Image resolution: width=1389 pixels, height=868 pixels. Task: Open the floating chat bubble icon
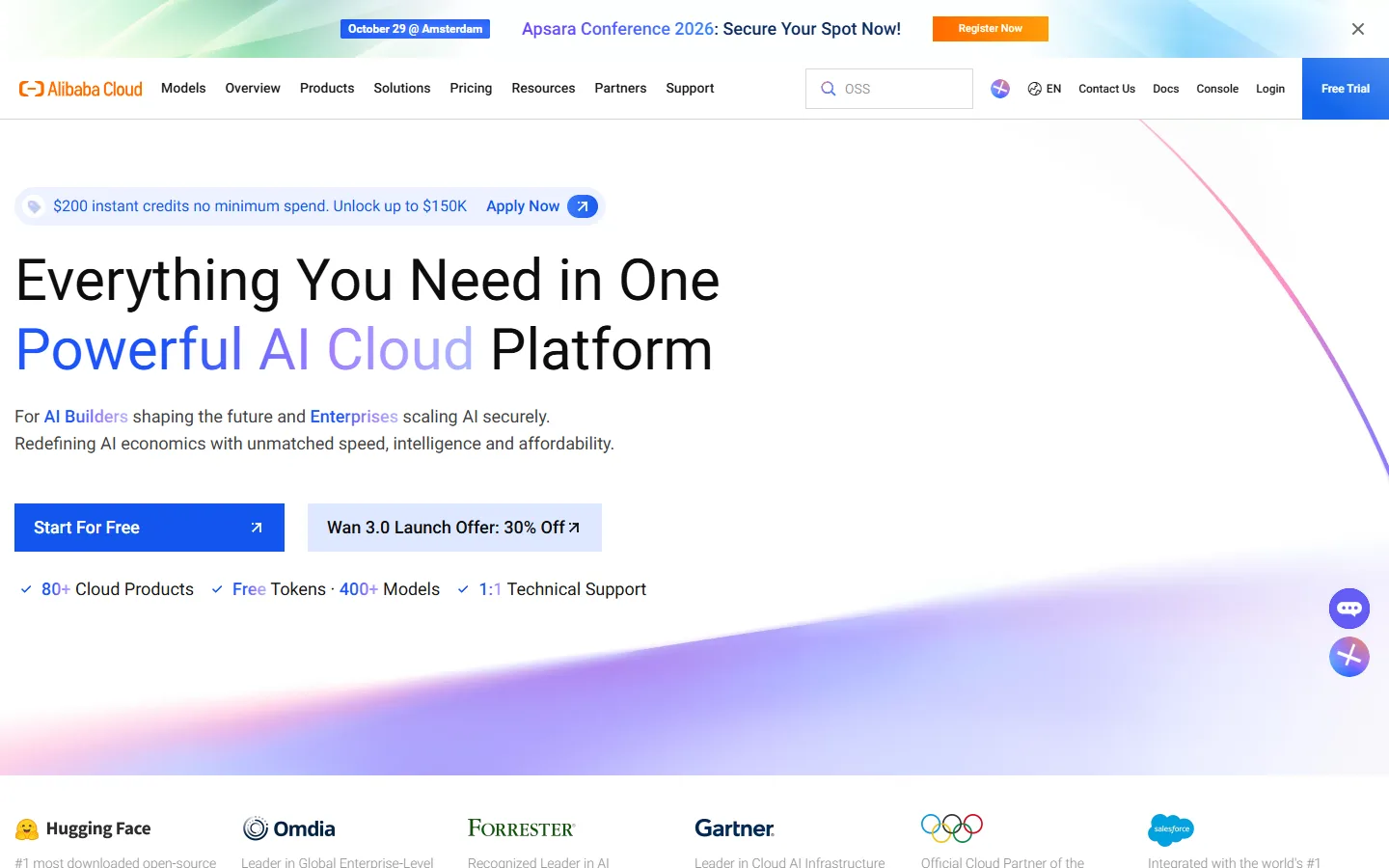click(1349, 609)
